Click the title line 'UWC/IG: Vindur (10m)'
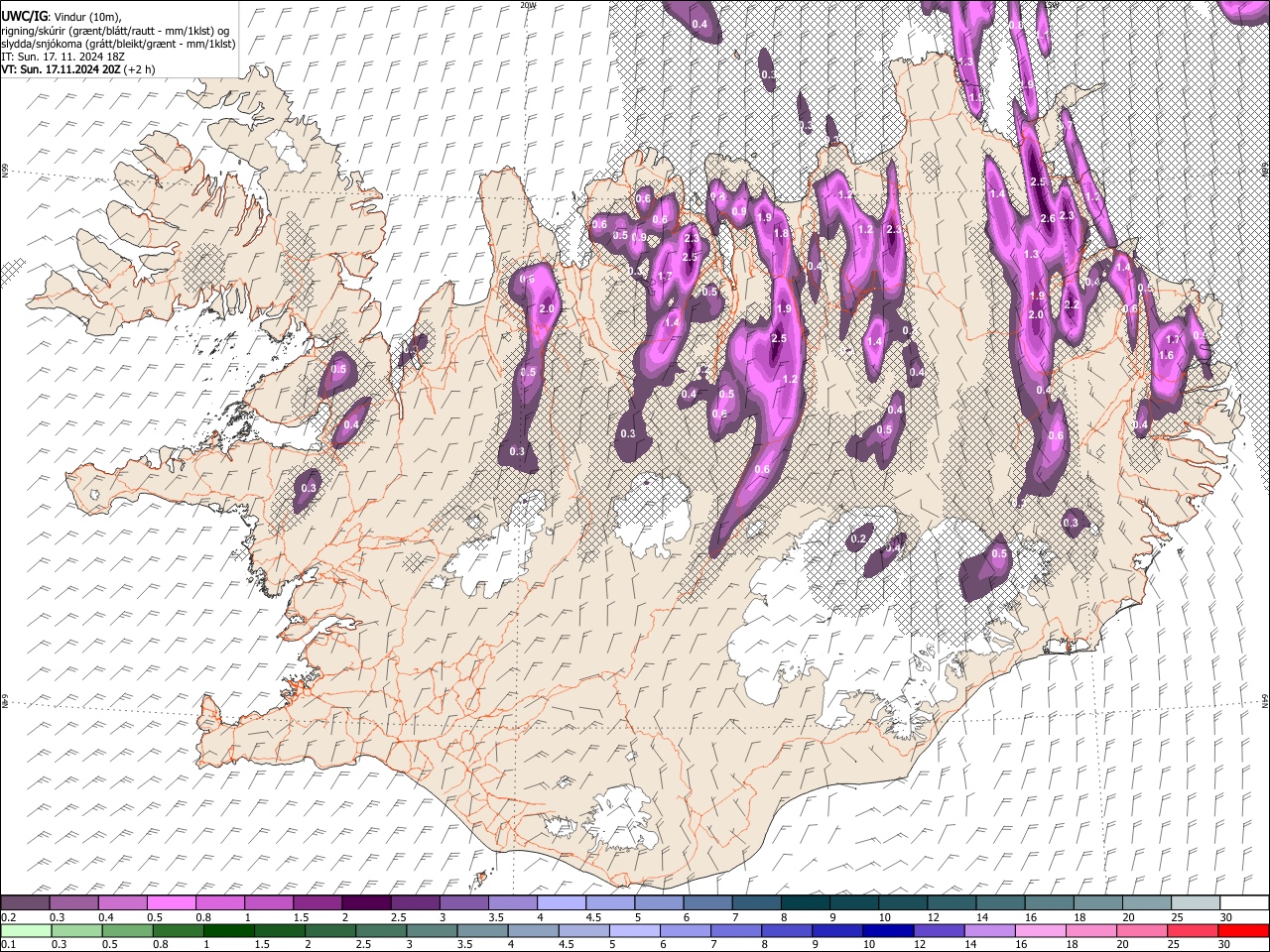Screen dimensions: 1270x952 click(62, 16)
